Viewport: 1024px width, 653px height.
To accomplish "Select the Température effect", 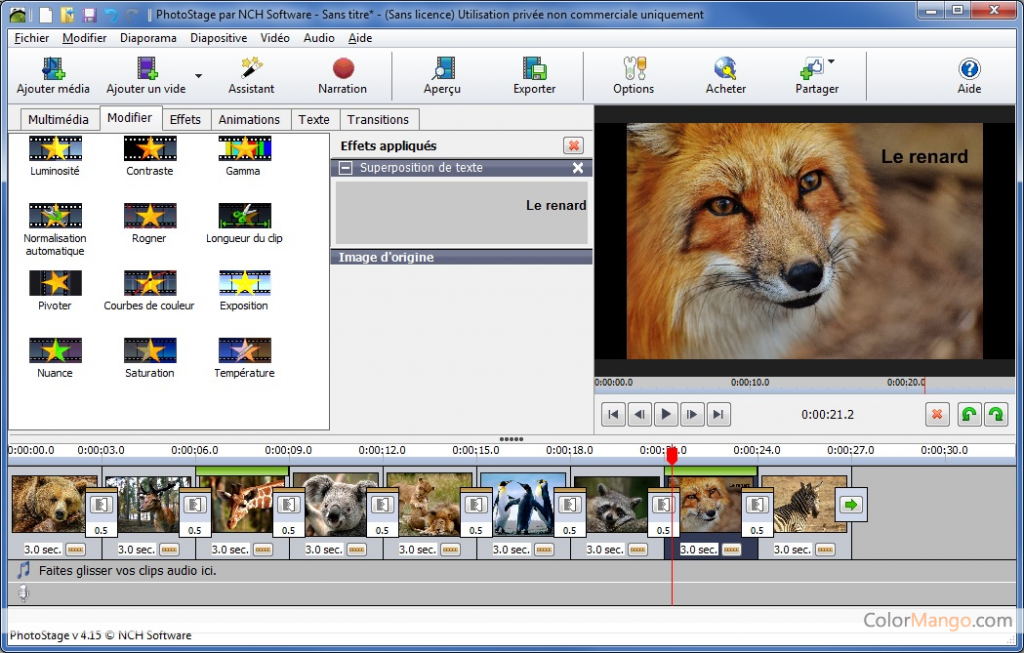I will pos(244,358).
